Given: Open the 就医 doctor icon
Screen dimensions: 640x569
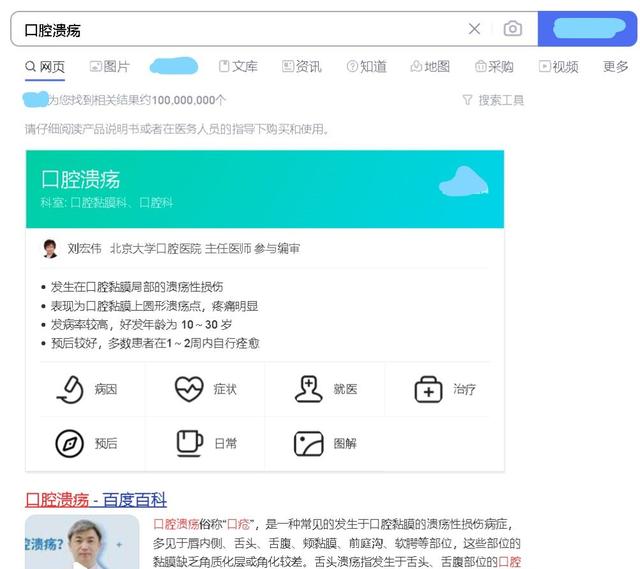Looking at the screenshot, I should (x=309, y=389).
